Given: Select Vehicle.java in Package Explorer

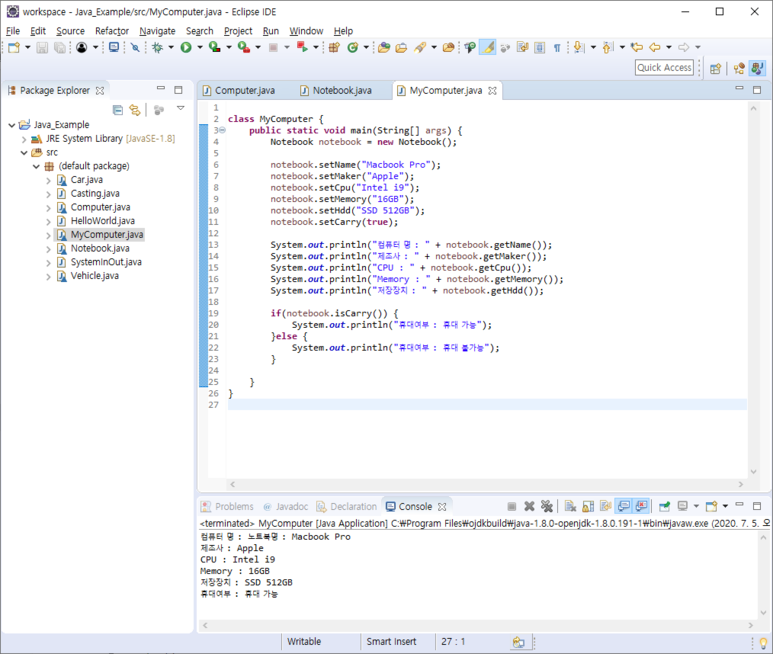Looking at the screenshot, I should click(95, 276).
